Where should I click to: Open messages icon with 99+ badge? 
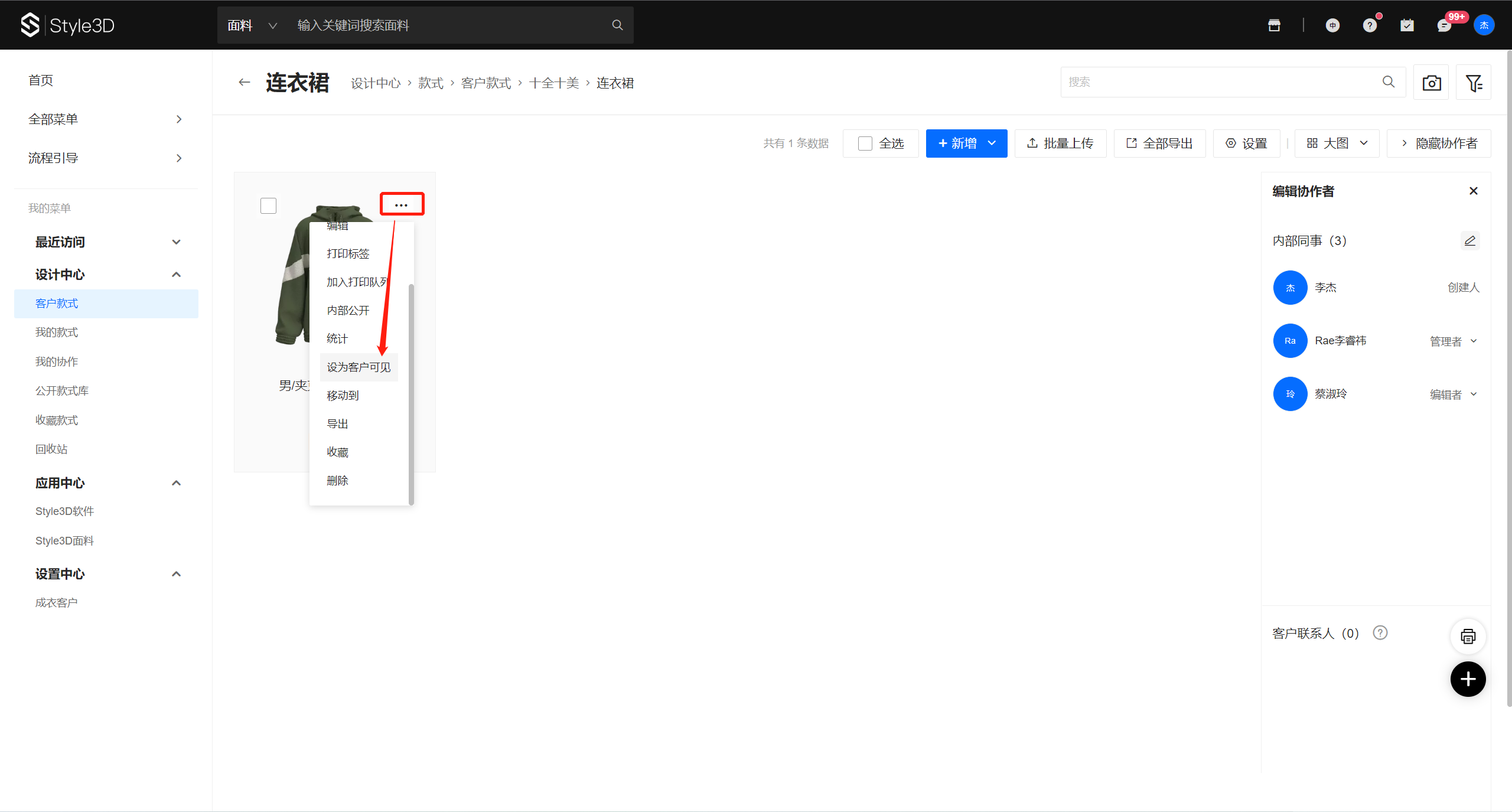coord(1443,25)
